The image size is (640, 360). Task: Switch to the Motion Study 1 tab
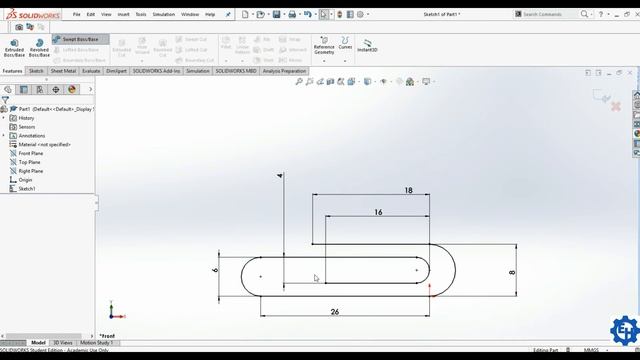[x=96, y=343]
